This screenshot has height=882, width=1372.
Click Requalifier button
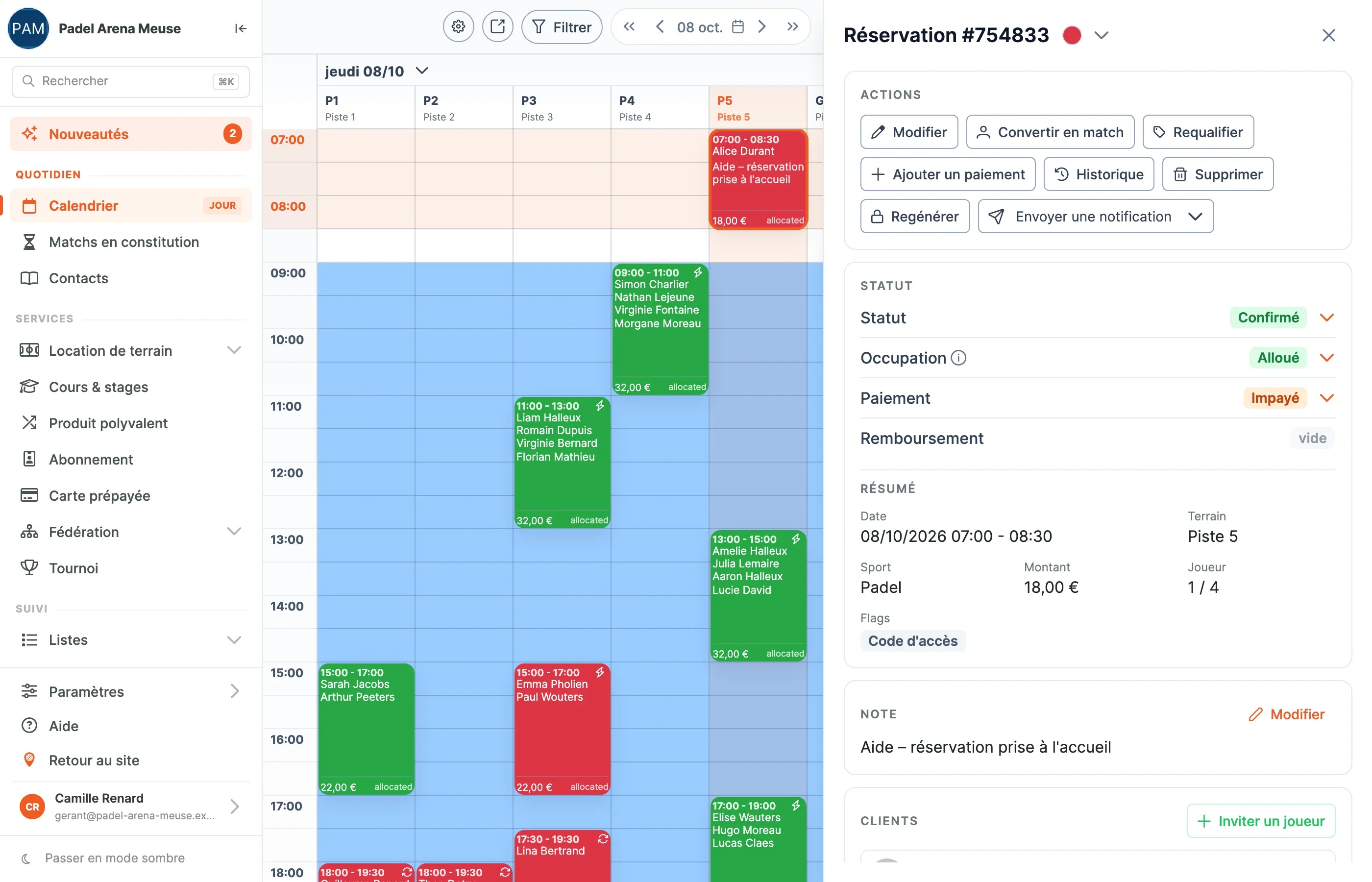click(x=1198, y=132)
